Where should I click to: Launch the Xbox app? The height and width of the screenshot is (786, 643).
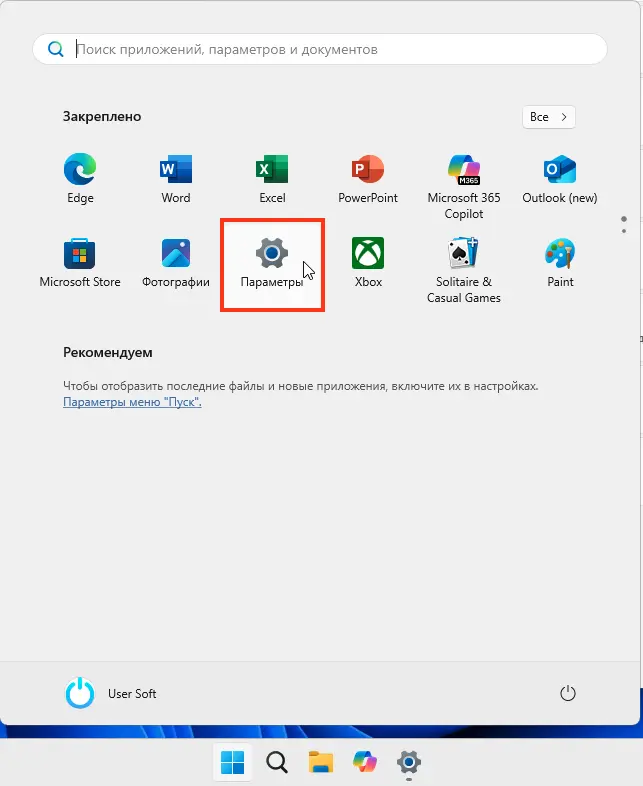(x=368, y=263)
